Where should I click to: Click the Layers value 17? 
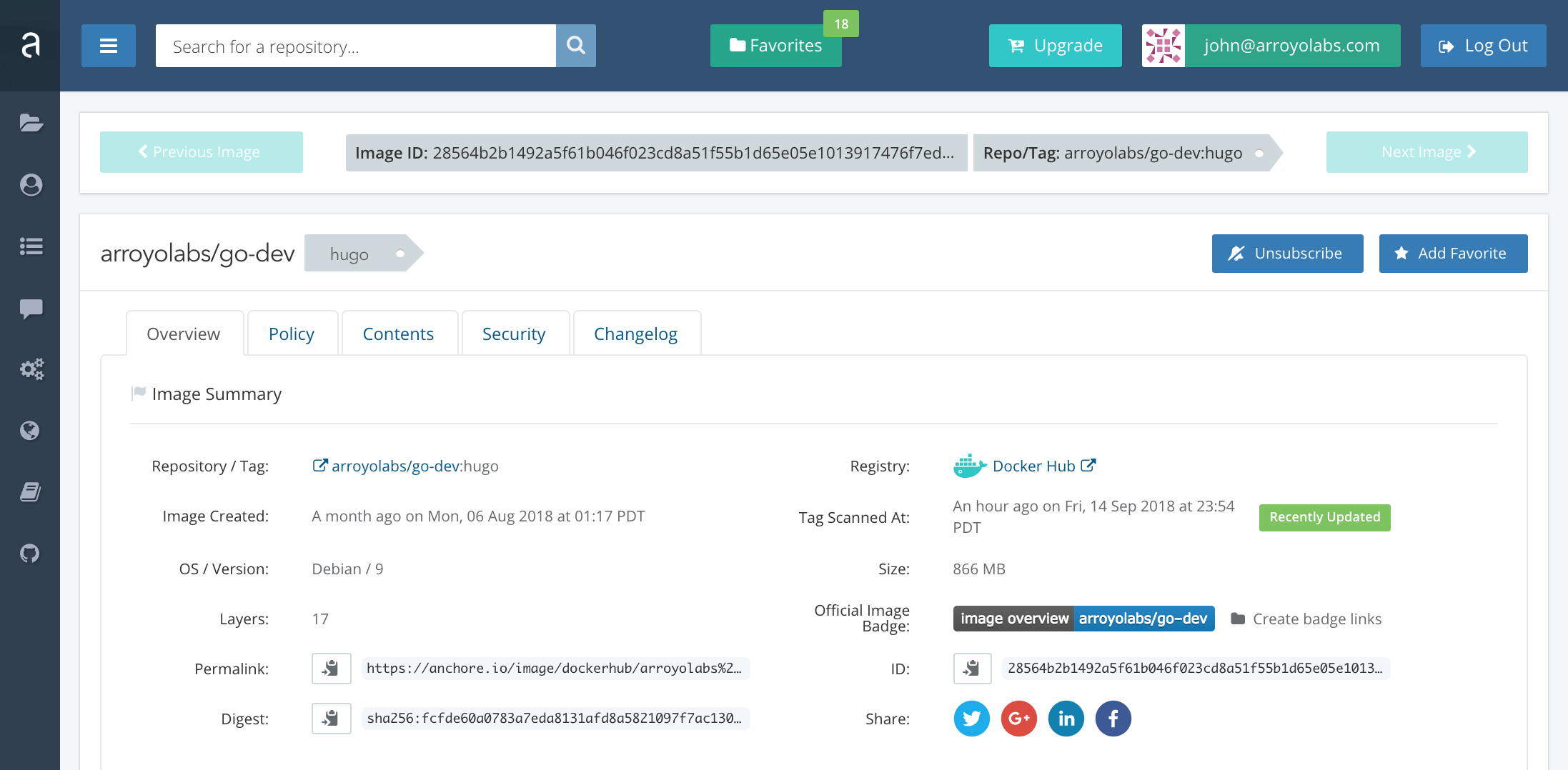pyautogui.click(x=320, y=619)
